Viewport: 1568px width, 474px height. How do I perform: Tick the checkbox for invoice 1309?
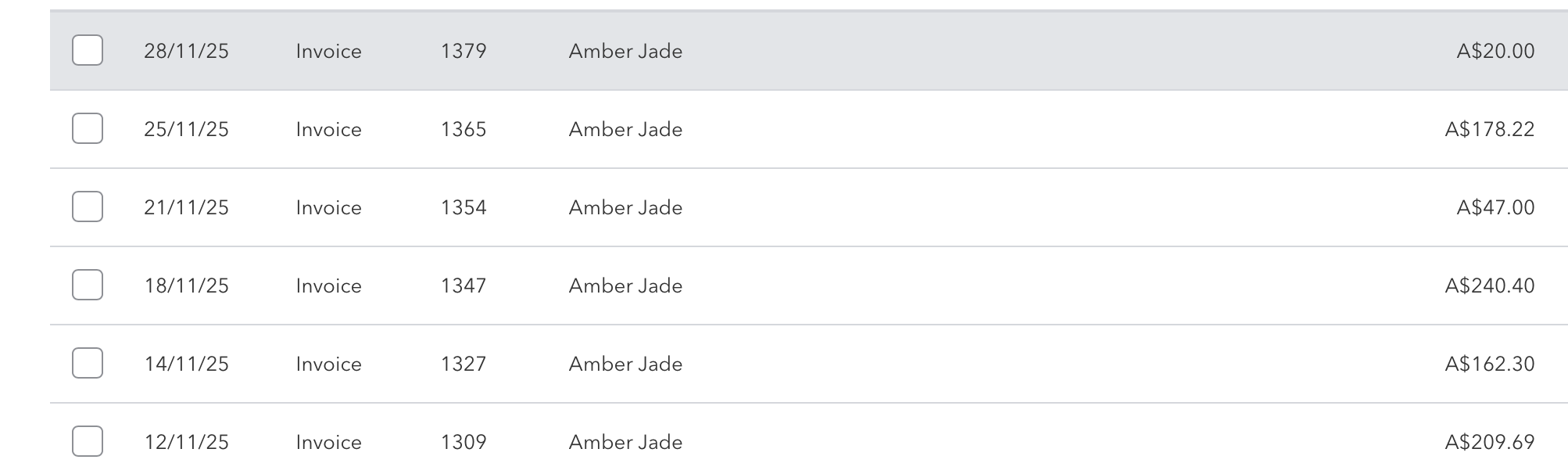point(86,442)
